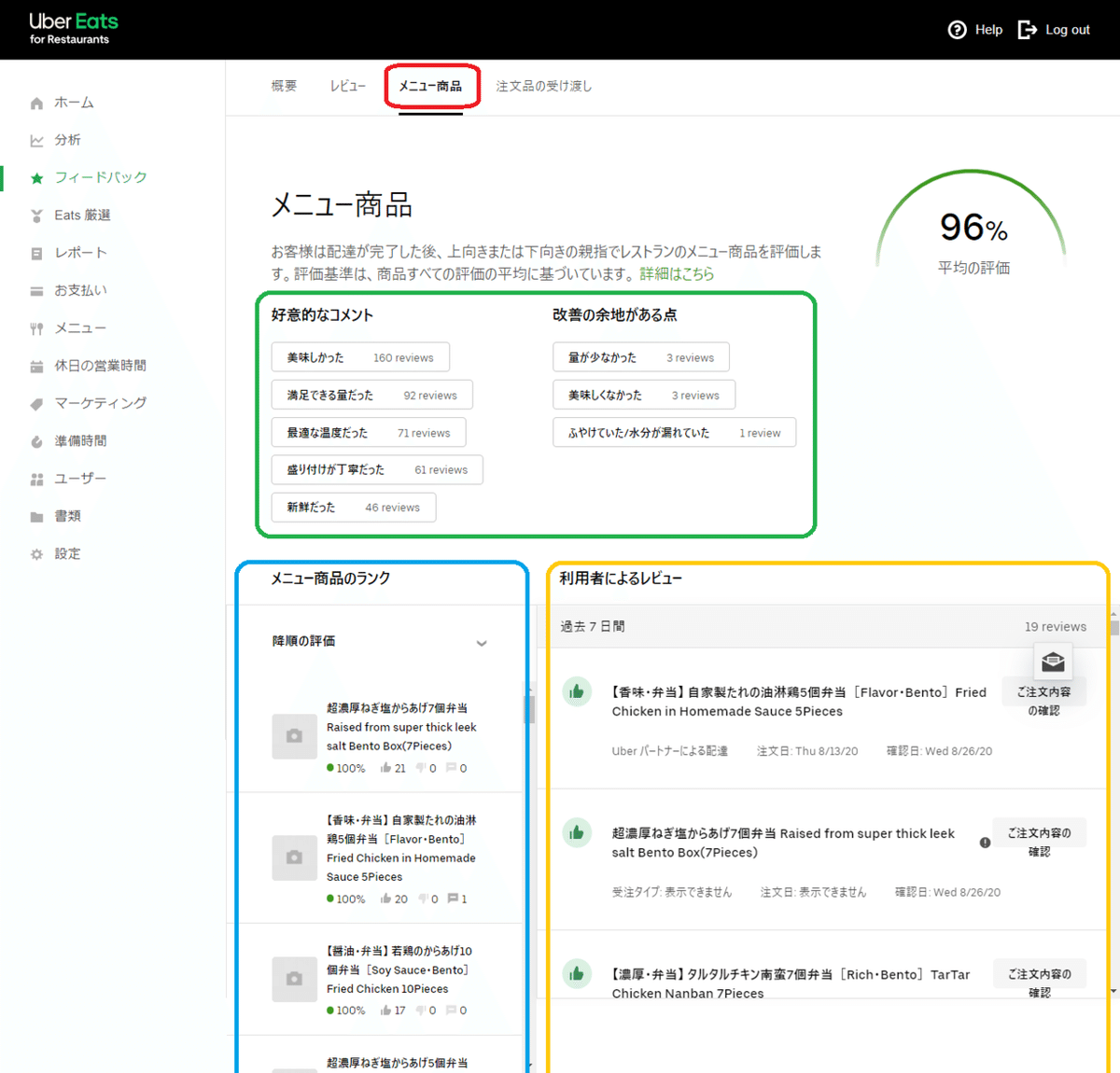The image size is (1120, 1073).
Task: Click ご注文内容の確認 for タルタルチキン南蛮 review
Action: coord(1040,982)
